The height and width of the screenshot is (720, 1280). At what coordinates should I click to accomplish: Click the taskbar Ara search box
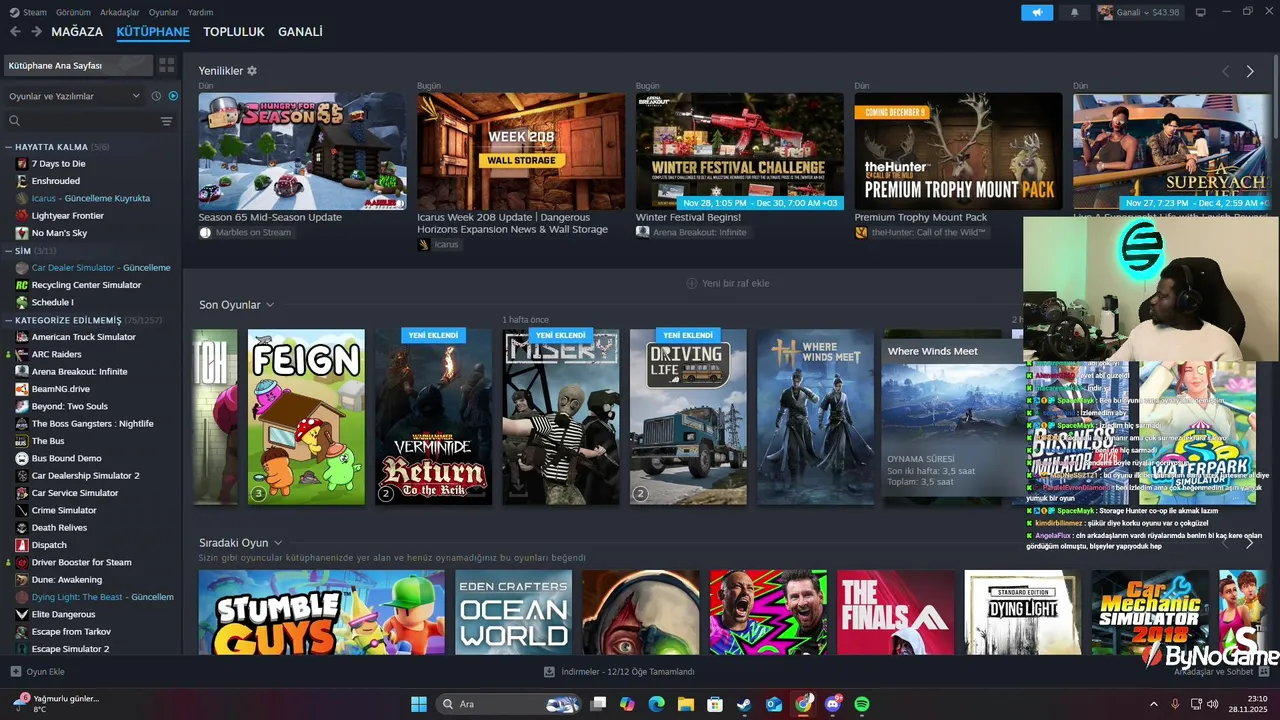[x=509, y=704]
